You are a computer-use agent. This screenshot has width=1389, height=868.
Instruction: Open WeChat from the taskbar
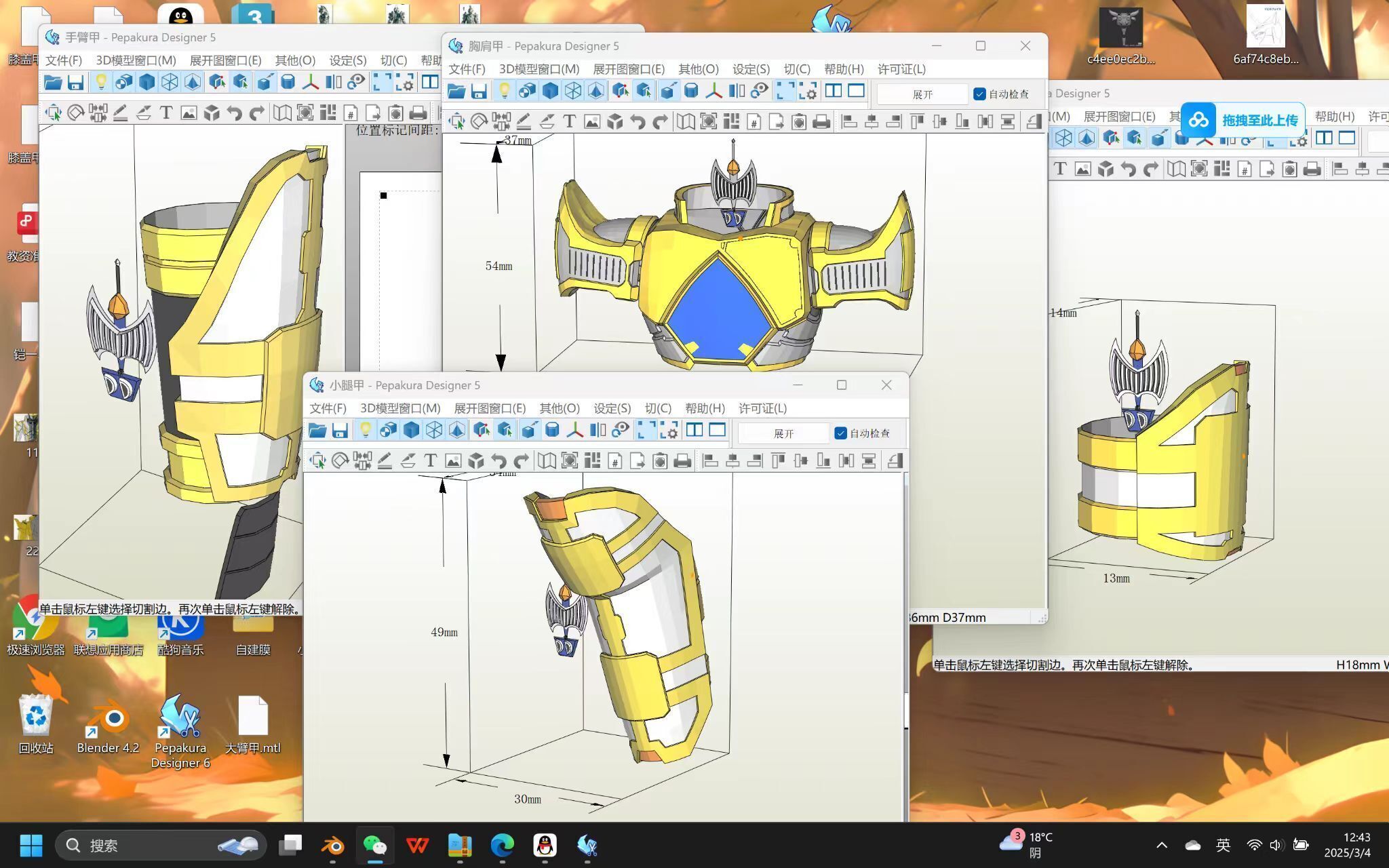375,845
